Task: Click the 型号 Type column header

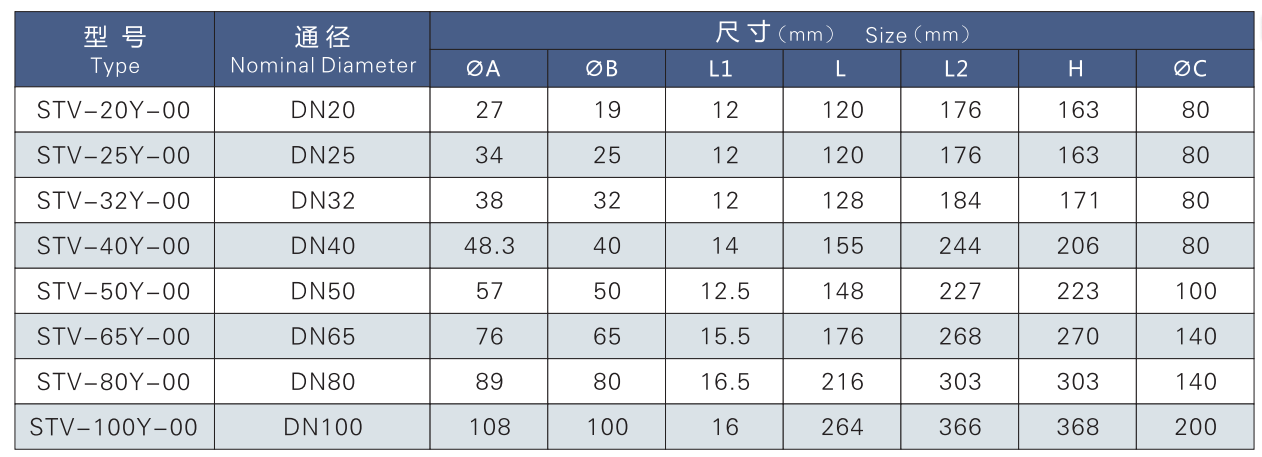Action: click(x=115, y=50)
